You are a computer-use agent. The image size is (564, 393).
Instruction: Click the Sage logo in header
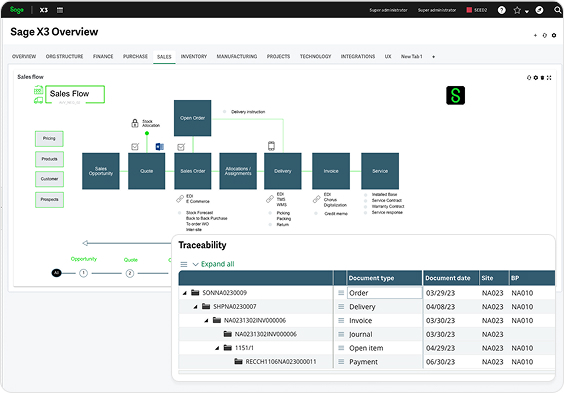(17, 10)
